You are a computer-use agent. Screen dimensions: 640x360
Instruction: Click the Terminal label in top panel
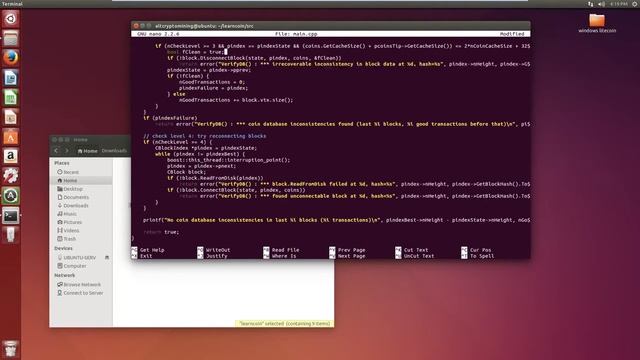(12, 4)
